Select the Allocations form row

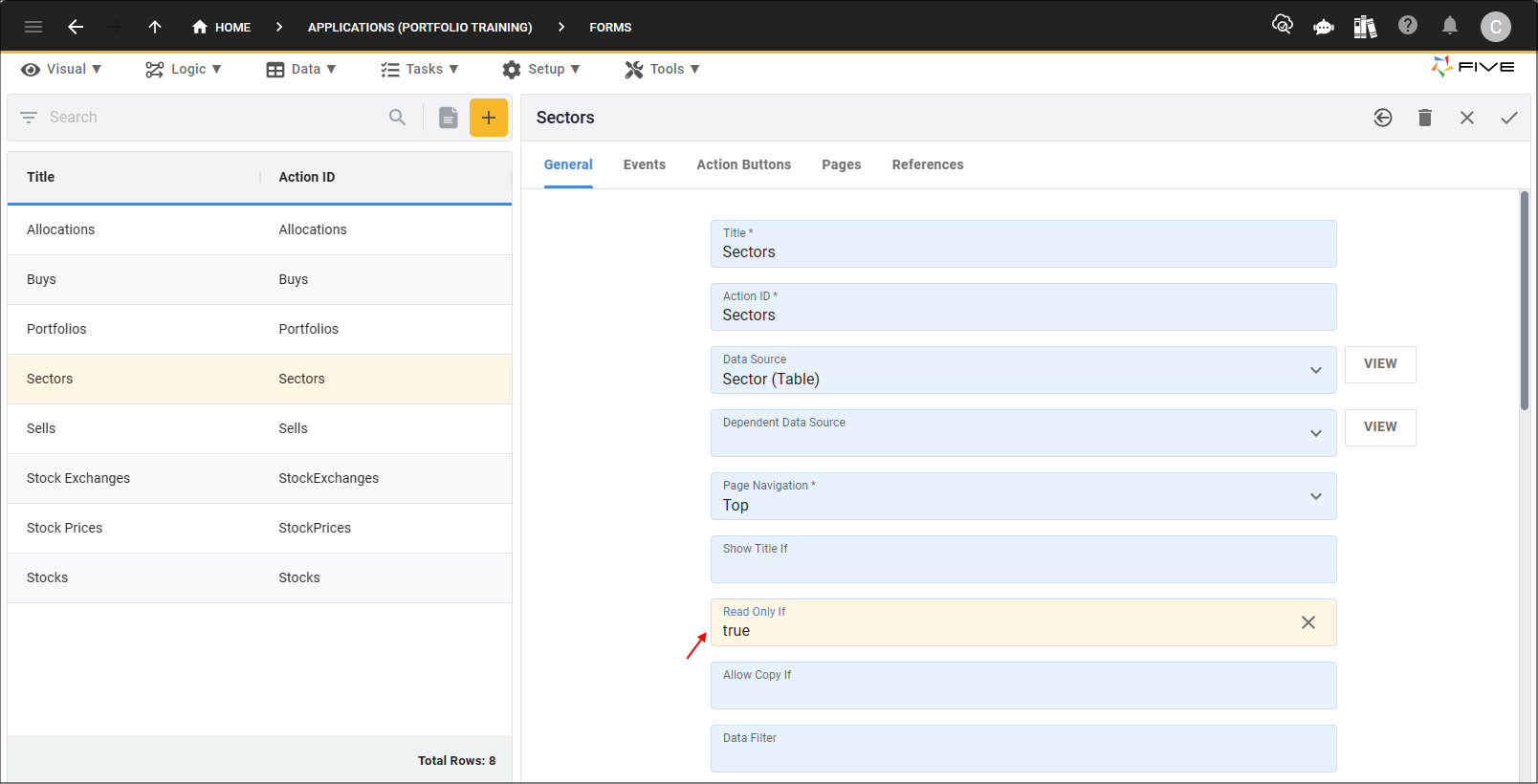(259, 229)
